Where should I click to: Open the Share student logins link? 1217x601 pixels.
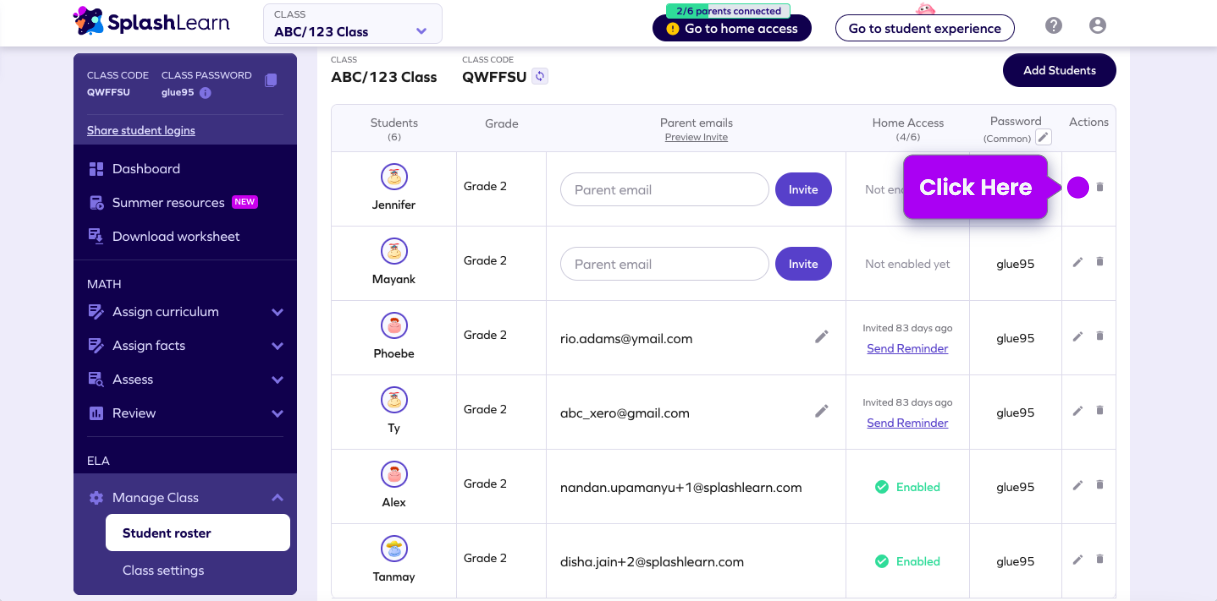tap(141, 130)
